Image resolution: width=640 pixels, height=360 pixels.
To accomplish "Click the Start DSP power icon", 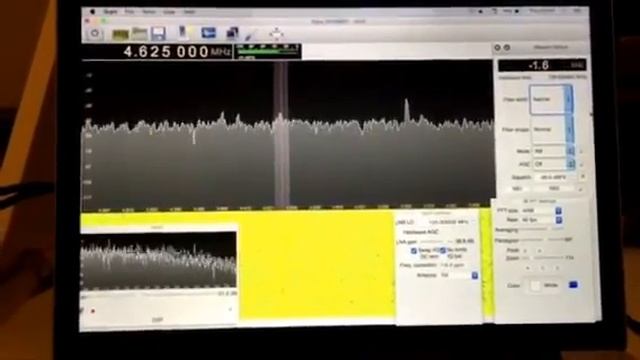I will pyautogui.click(x=95, y=33).
